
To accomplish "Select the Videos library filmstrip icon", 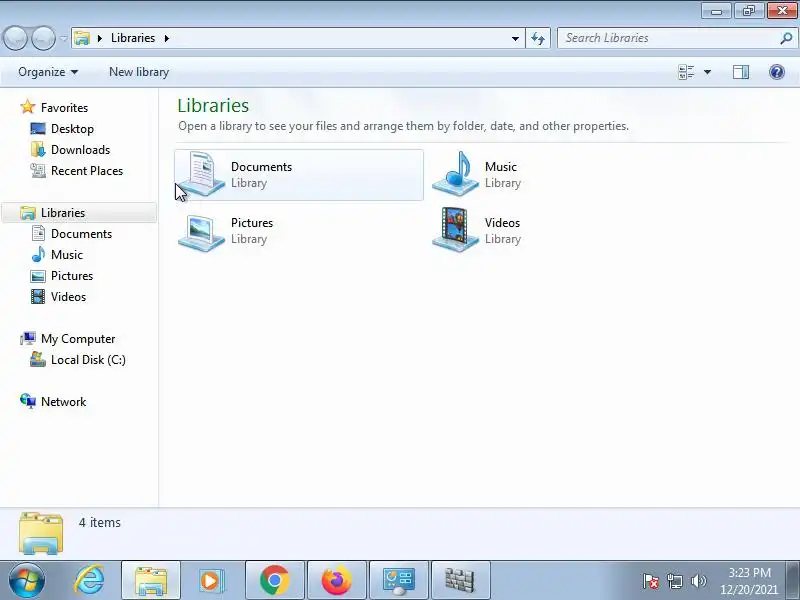I will 455,230.
